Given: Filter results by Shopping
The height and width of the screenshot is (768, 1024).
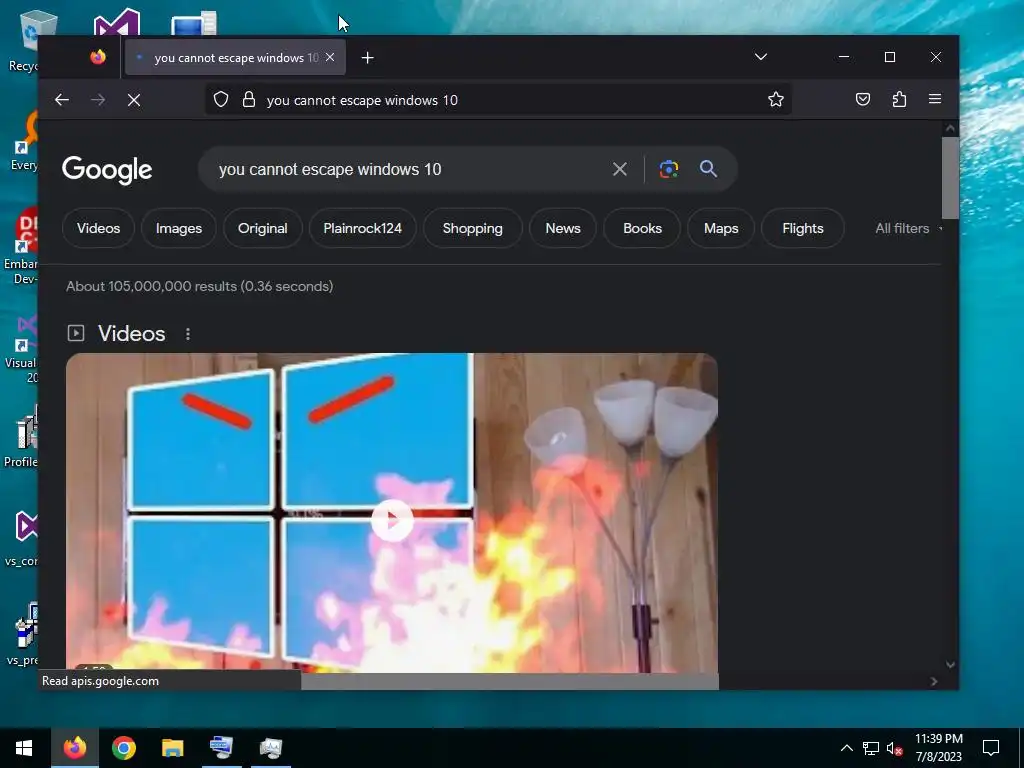Looking at the screenshot, I should point(473,228).
